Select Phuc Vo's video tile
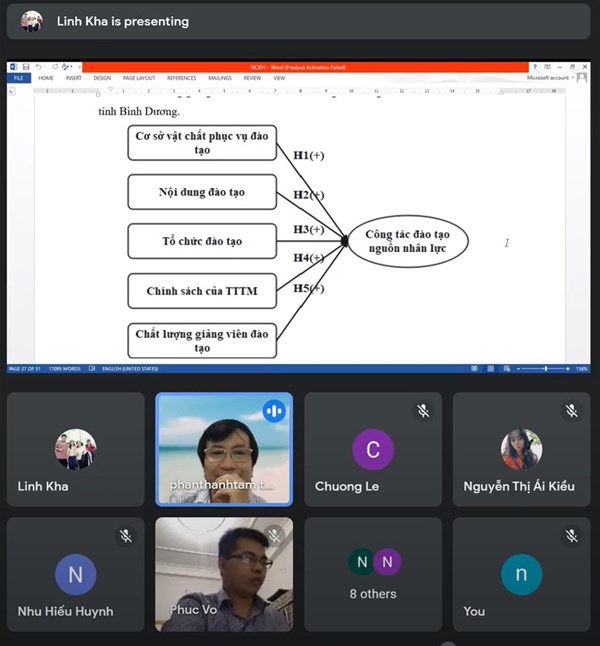This screenshot has height=646, width=600. pos(224,574)
